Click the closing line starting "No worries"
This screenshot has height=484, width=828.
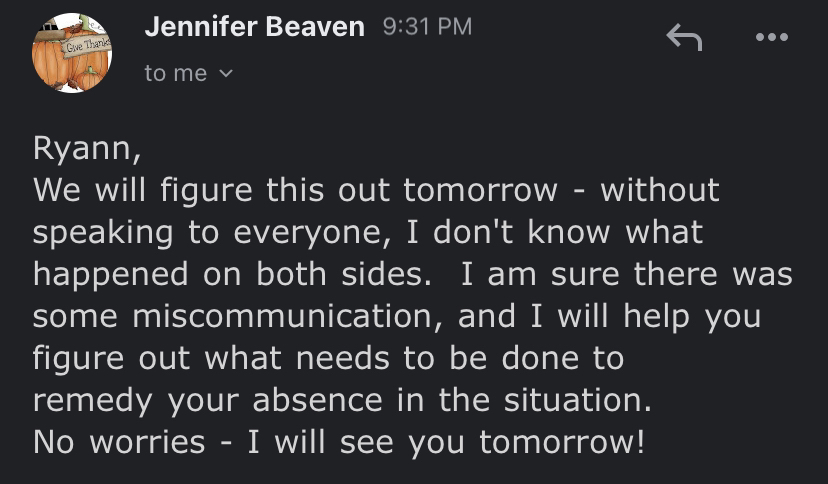coord(339,442)
